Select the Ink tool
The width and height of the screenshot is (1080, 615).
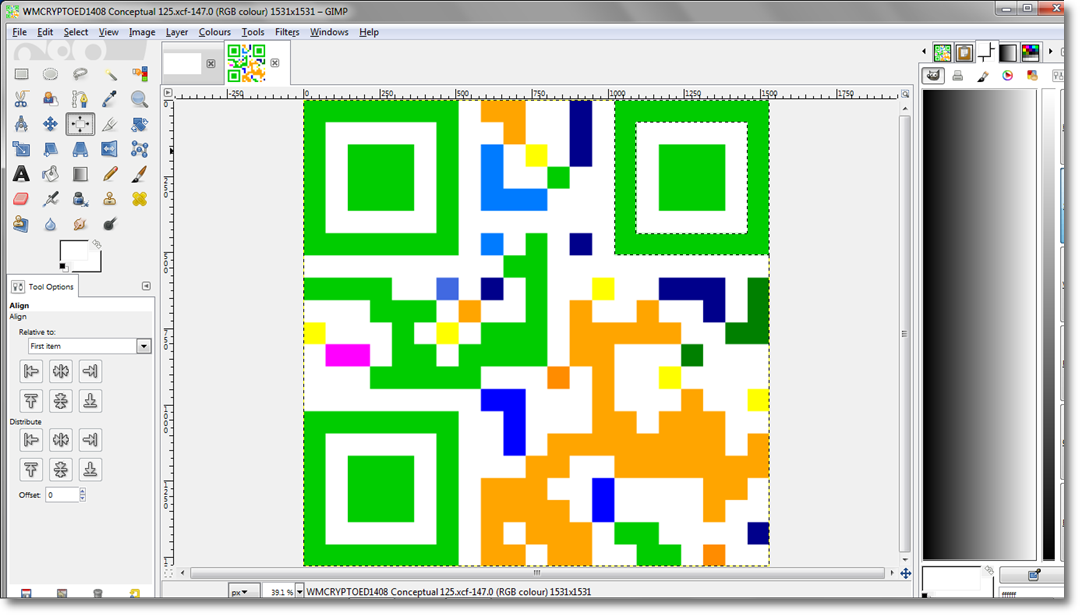[80, 199]
